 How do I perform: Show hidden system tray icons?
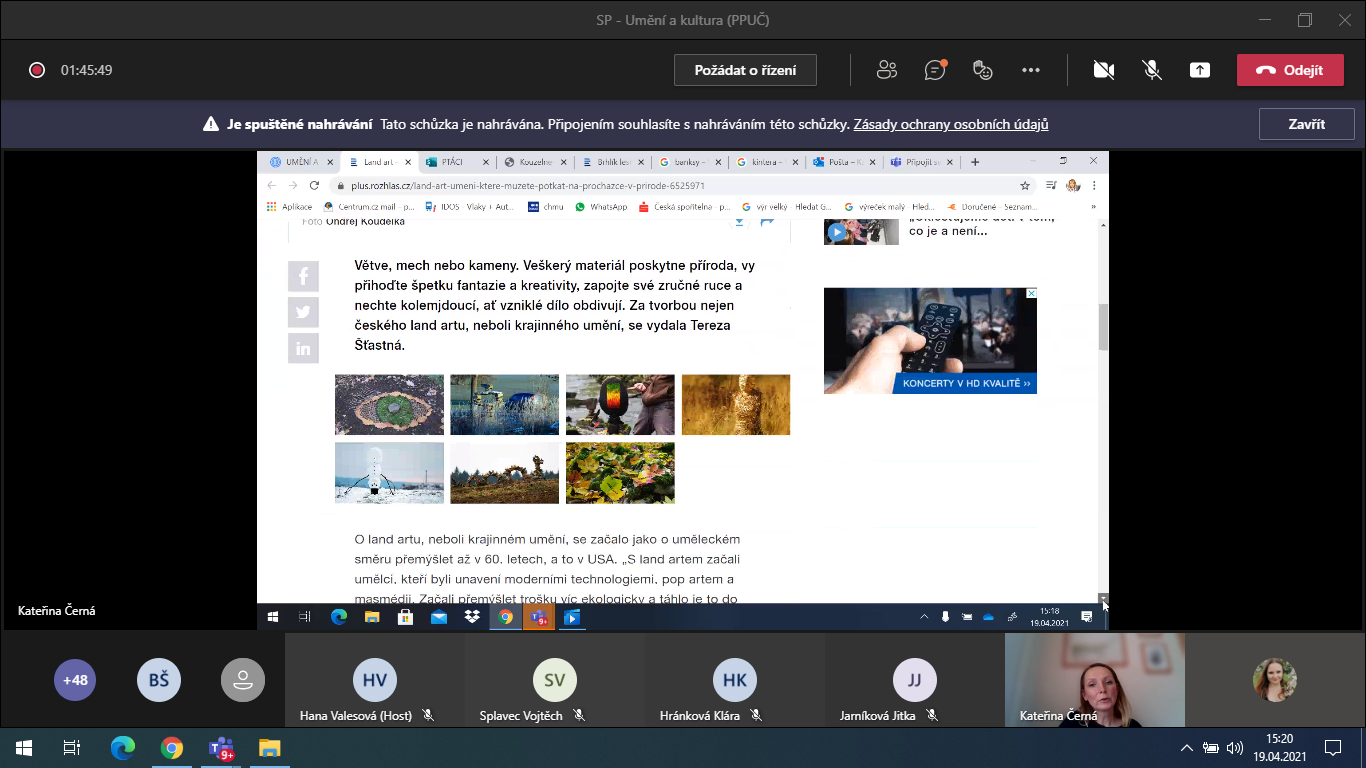point(1187,748)
